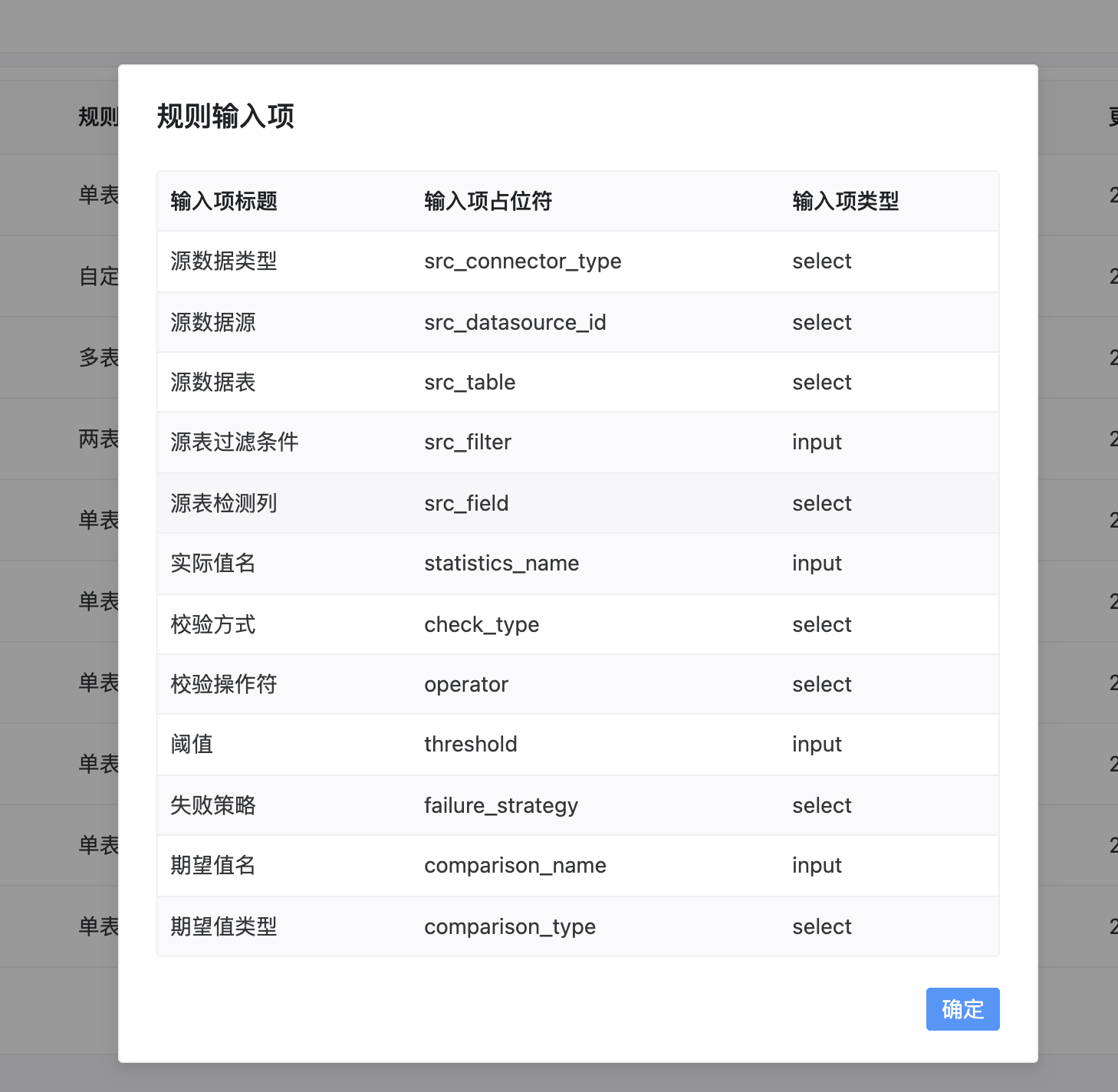Click 两表 row in background table

(98, 439)
